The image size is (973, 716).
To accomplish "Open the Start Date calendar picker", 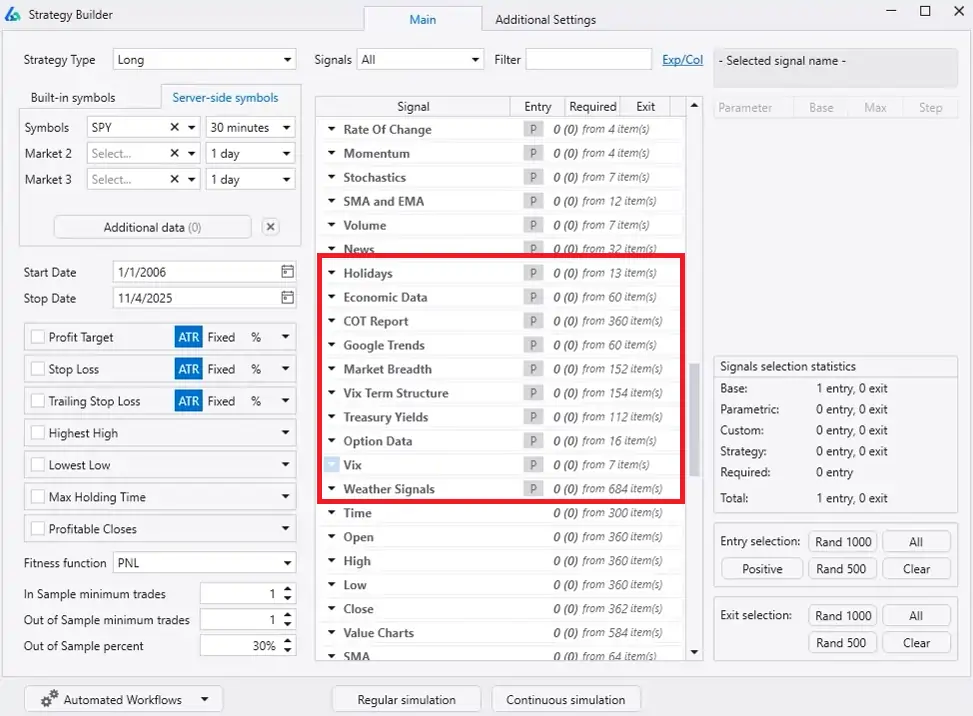I will pos(287,272).
